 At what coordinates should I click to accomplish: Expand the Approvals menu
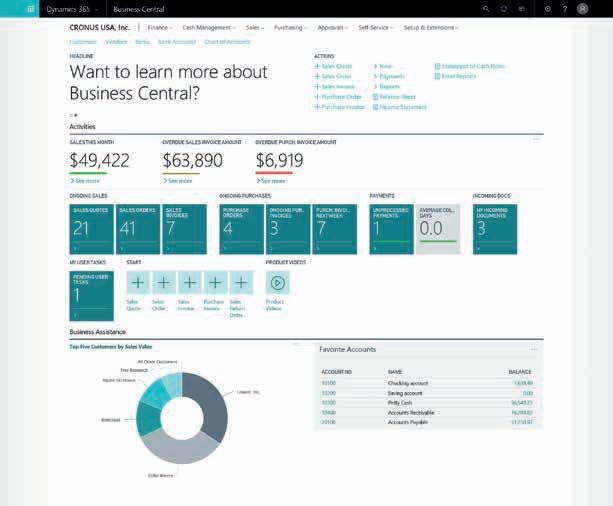pyautogui.click(x=332, y=27)
